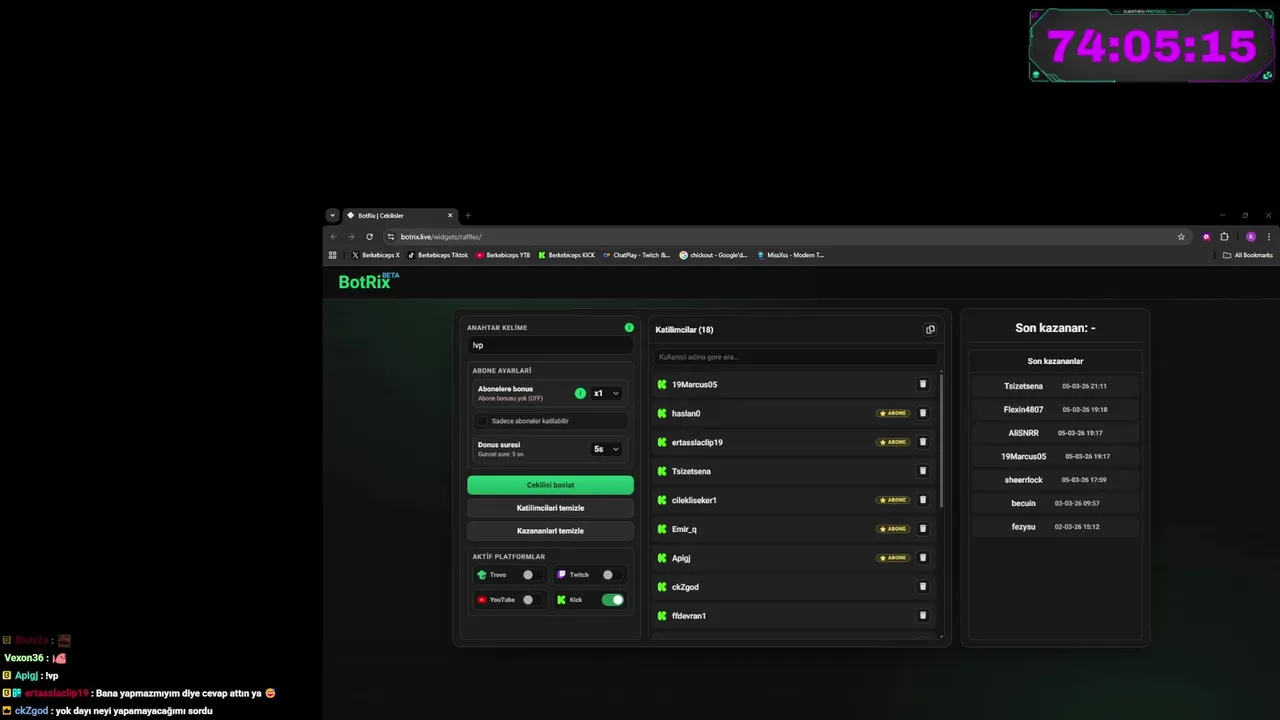Disable the Kick platform toggle

point(612,600)
